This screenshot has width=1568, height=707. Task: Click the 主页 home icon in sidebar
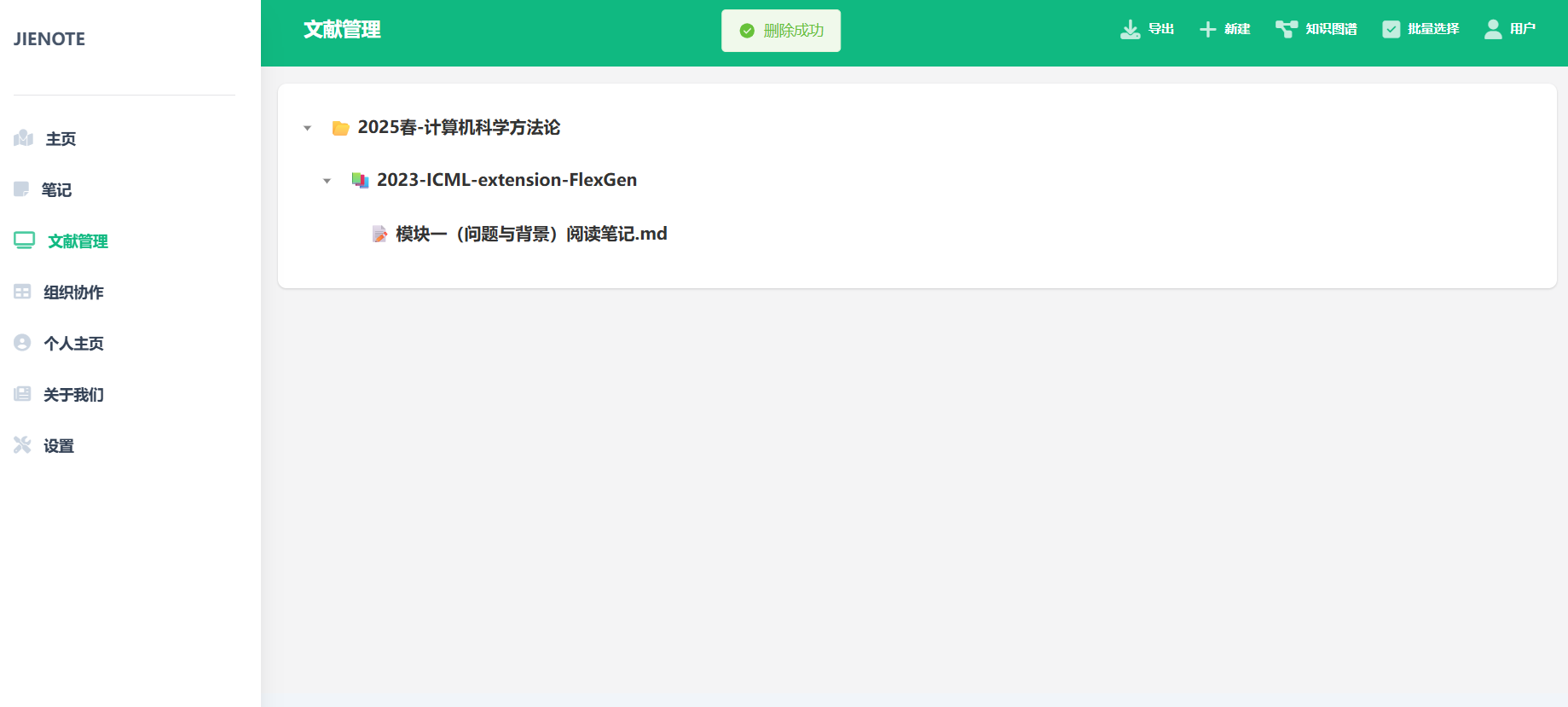23,138
